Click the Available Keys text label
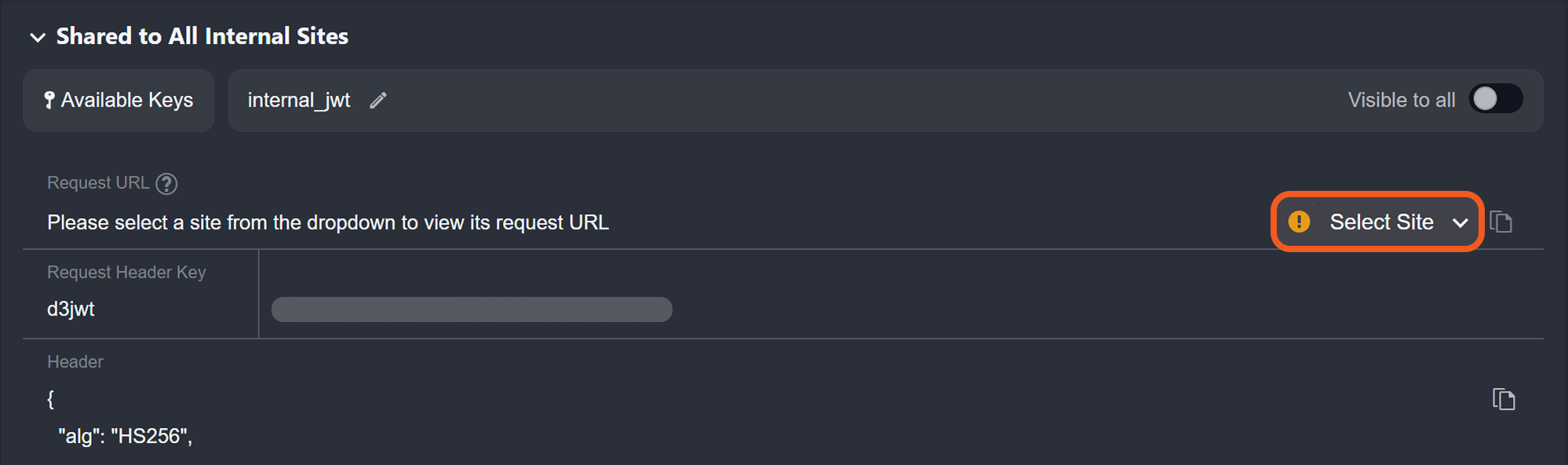 click(127, 101)
